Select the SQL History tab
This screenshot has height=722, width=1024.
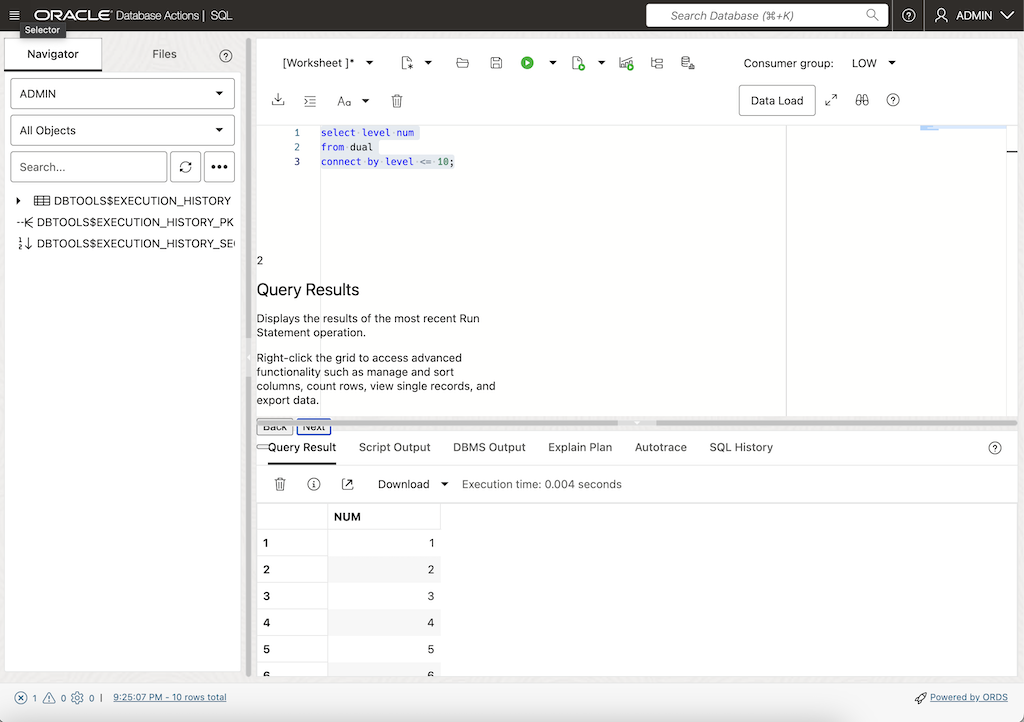click(741, 447)
